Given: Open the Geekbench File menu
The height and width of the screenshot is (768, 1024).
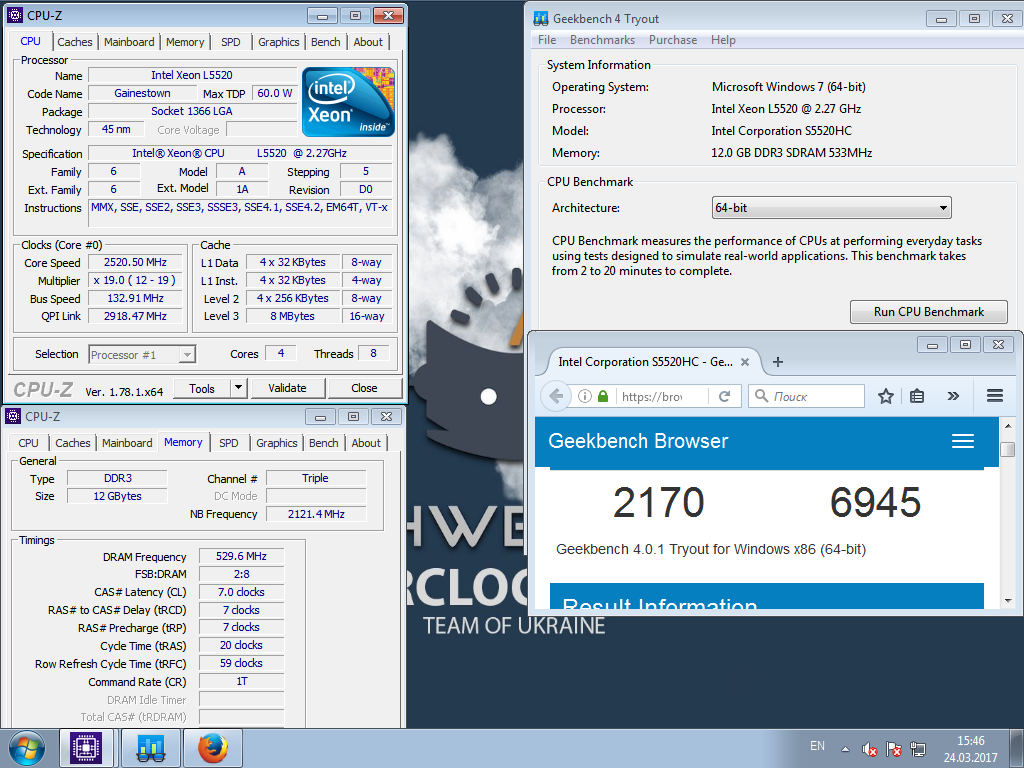Looking at the screenshot, I should 547,40.
